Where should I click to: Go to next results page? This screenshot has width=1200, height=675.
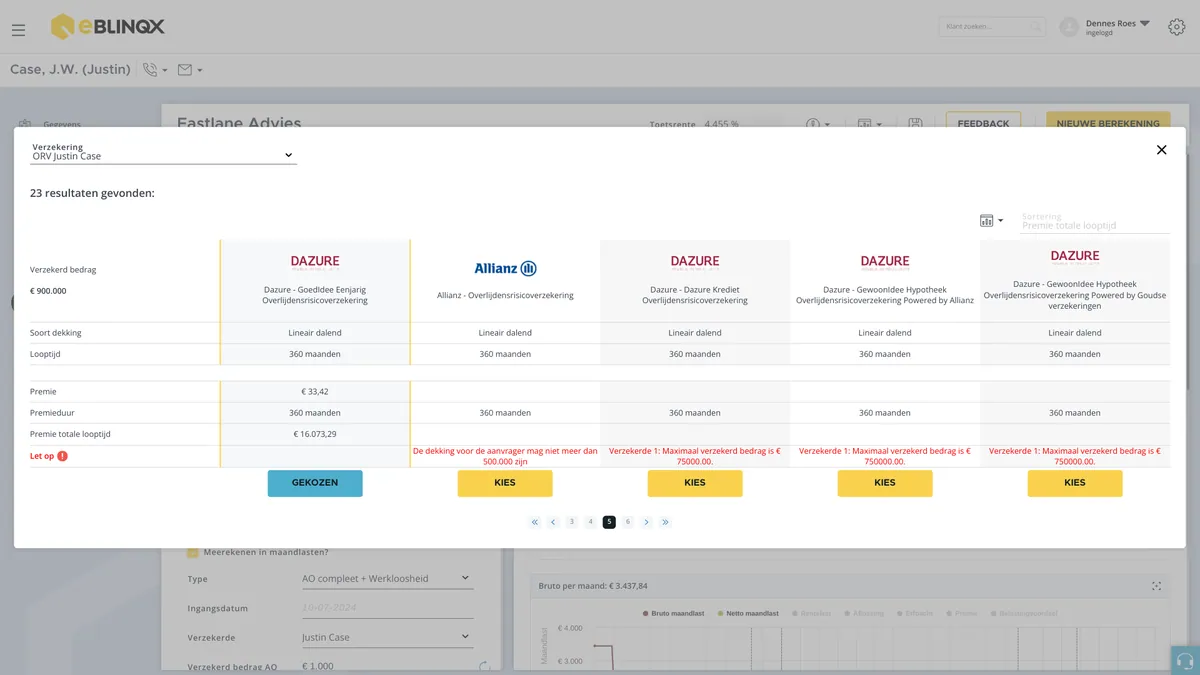[x=647, y=522]
